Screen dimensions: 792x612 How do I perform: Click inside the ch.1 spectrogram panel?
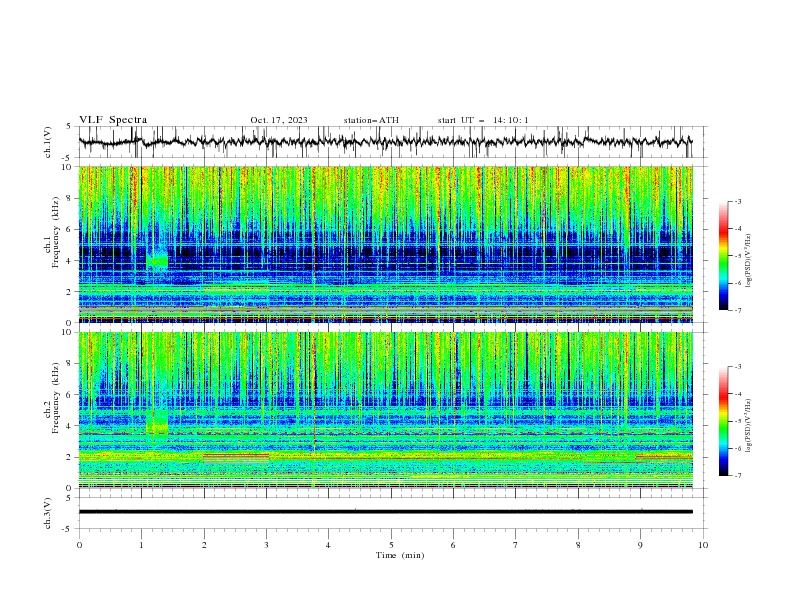385,244
